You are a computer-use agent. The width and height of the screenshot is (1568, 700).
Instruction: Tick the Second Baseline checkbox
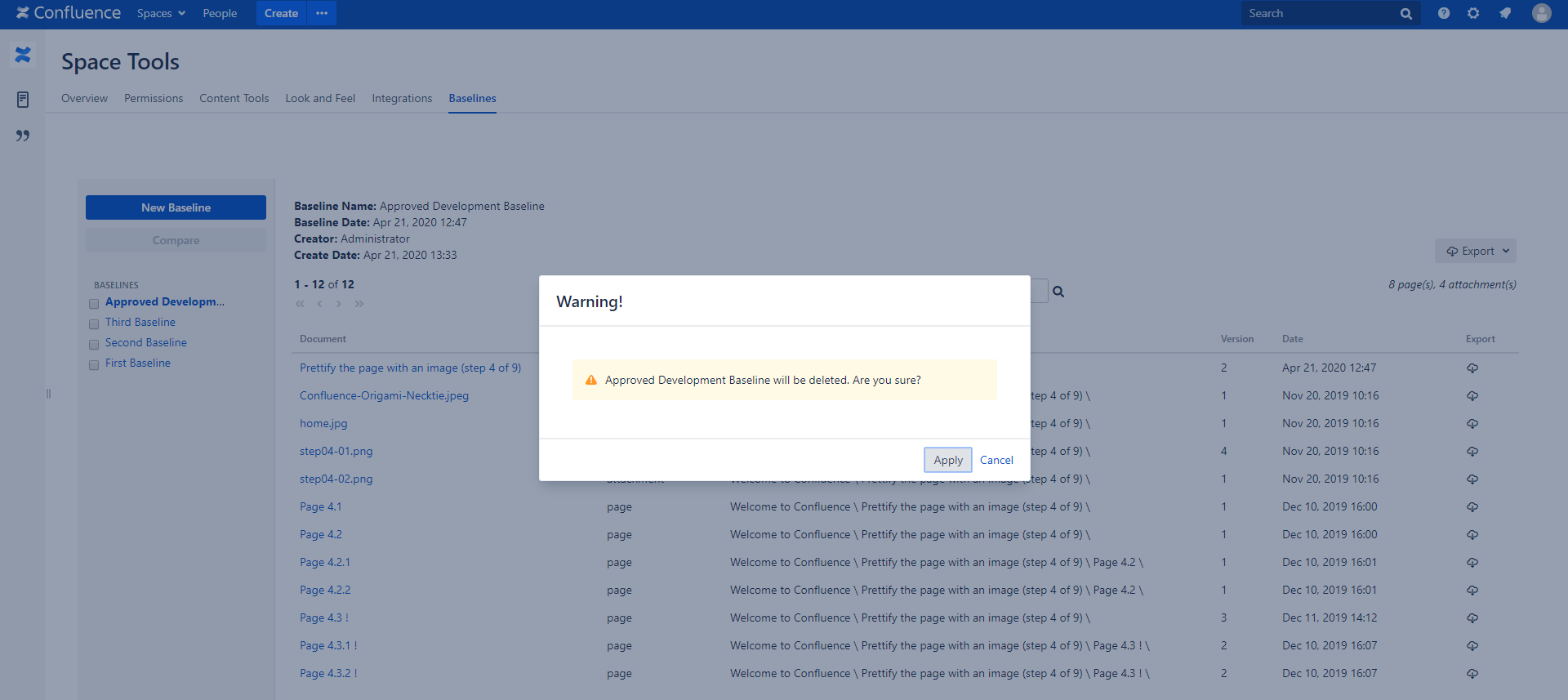click(94, 345)
